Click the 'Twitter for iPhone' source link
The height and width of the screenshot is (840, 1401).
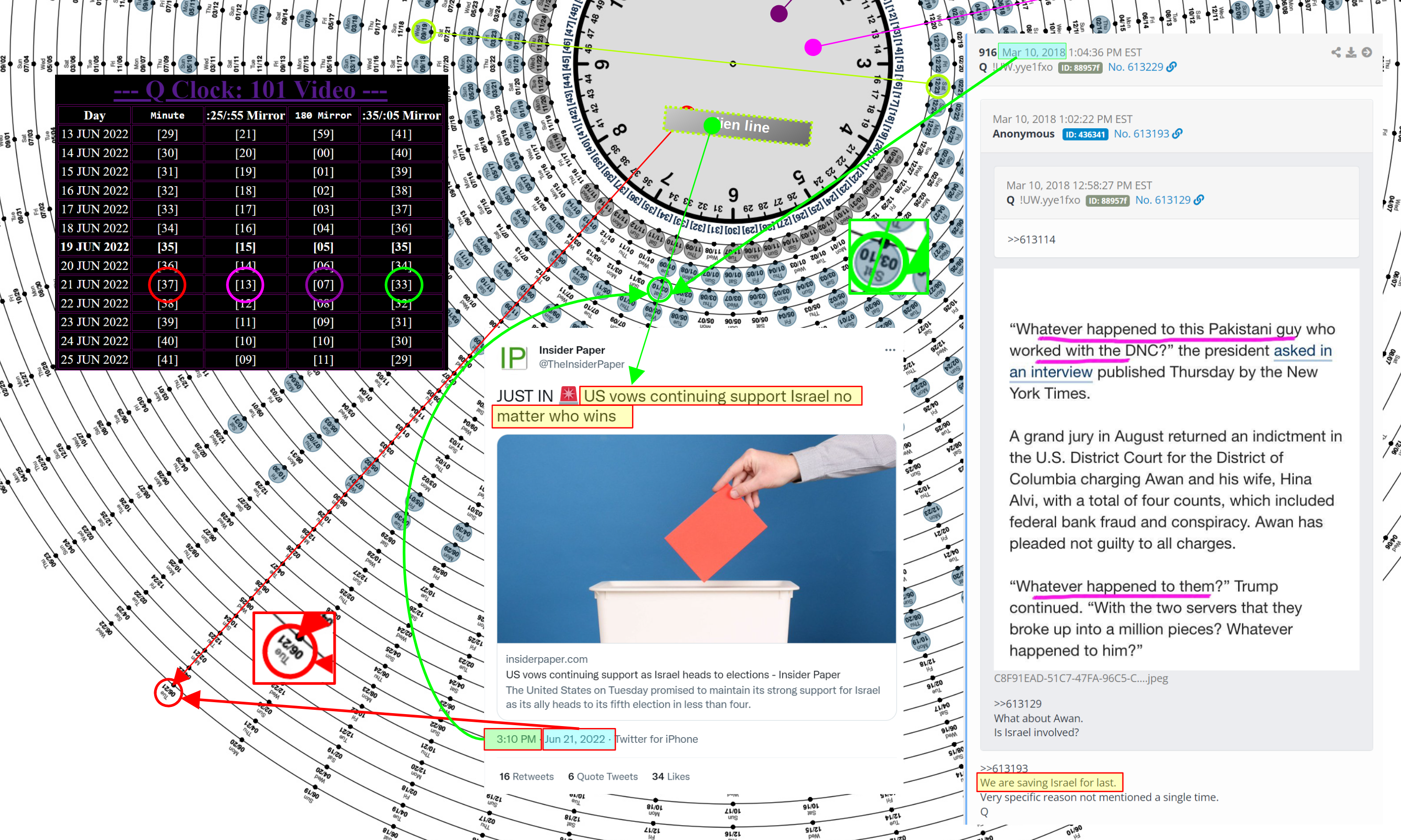click(x=656, y=739)
